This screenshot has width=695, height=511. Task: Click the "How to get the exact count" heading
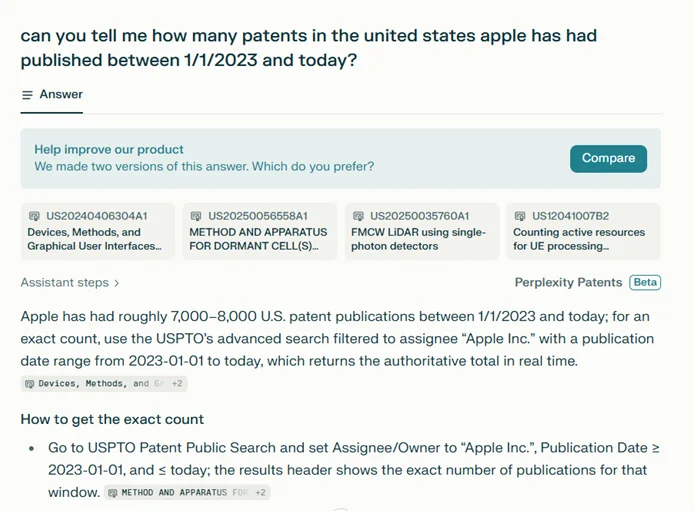[112, 419]
